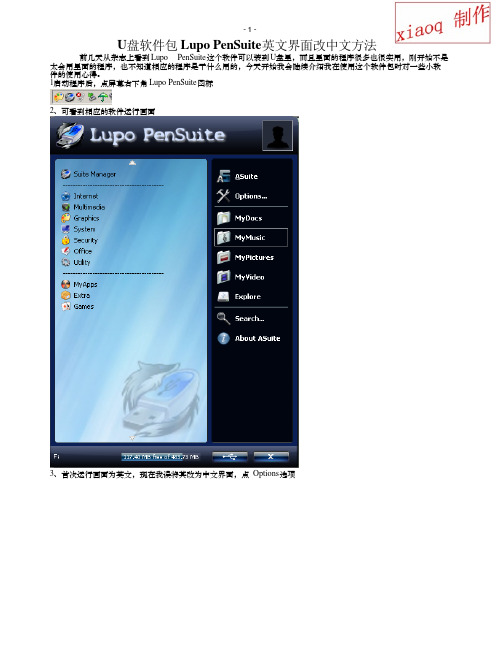Open the MyPictures folder

(x=245, y=257)
